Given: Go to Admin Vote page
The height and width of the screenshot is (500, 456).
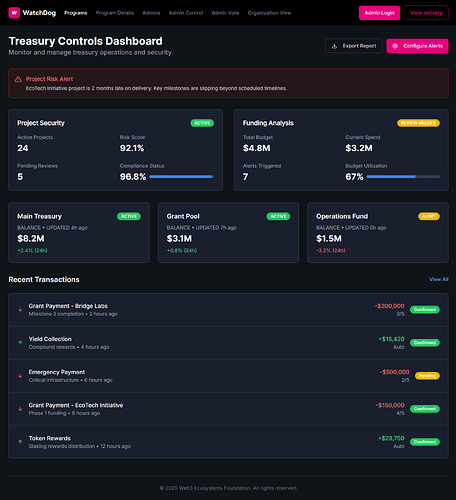Looking at the screenshot, I should click(225, 13).
